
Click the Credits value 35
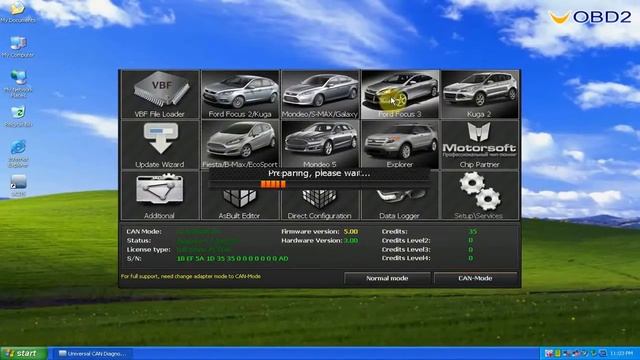(x=472, y=231)
